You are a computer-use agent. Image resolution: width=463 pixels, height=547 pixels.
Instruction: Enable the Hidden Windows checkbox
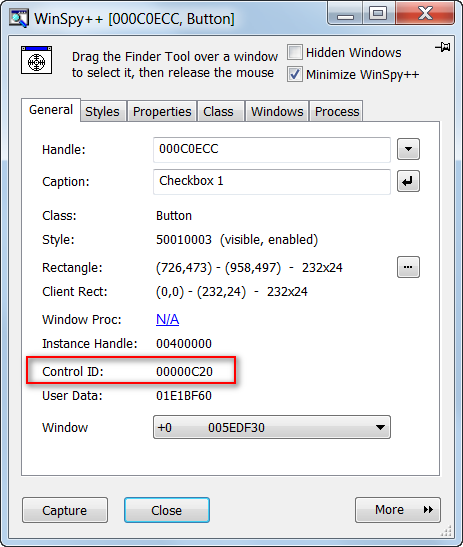click(295, 53)
